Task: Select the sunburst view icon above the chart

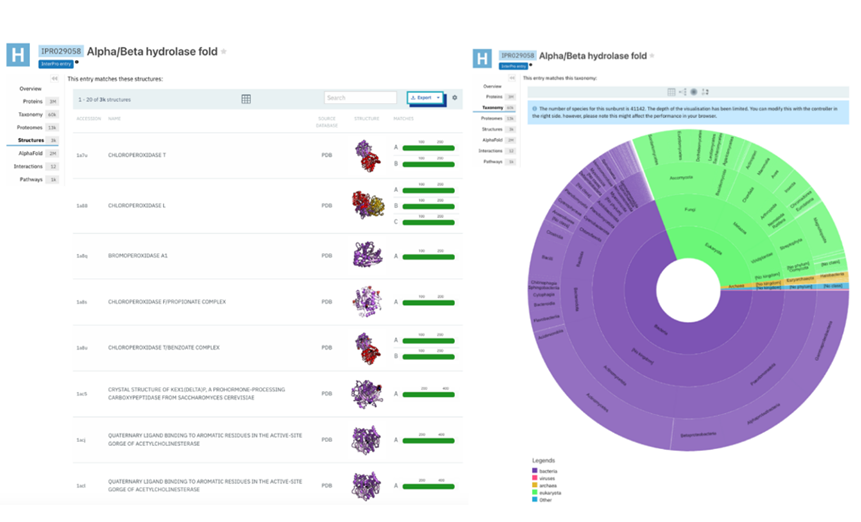Action: 693,92
